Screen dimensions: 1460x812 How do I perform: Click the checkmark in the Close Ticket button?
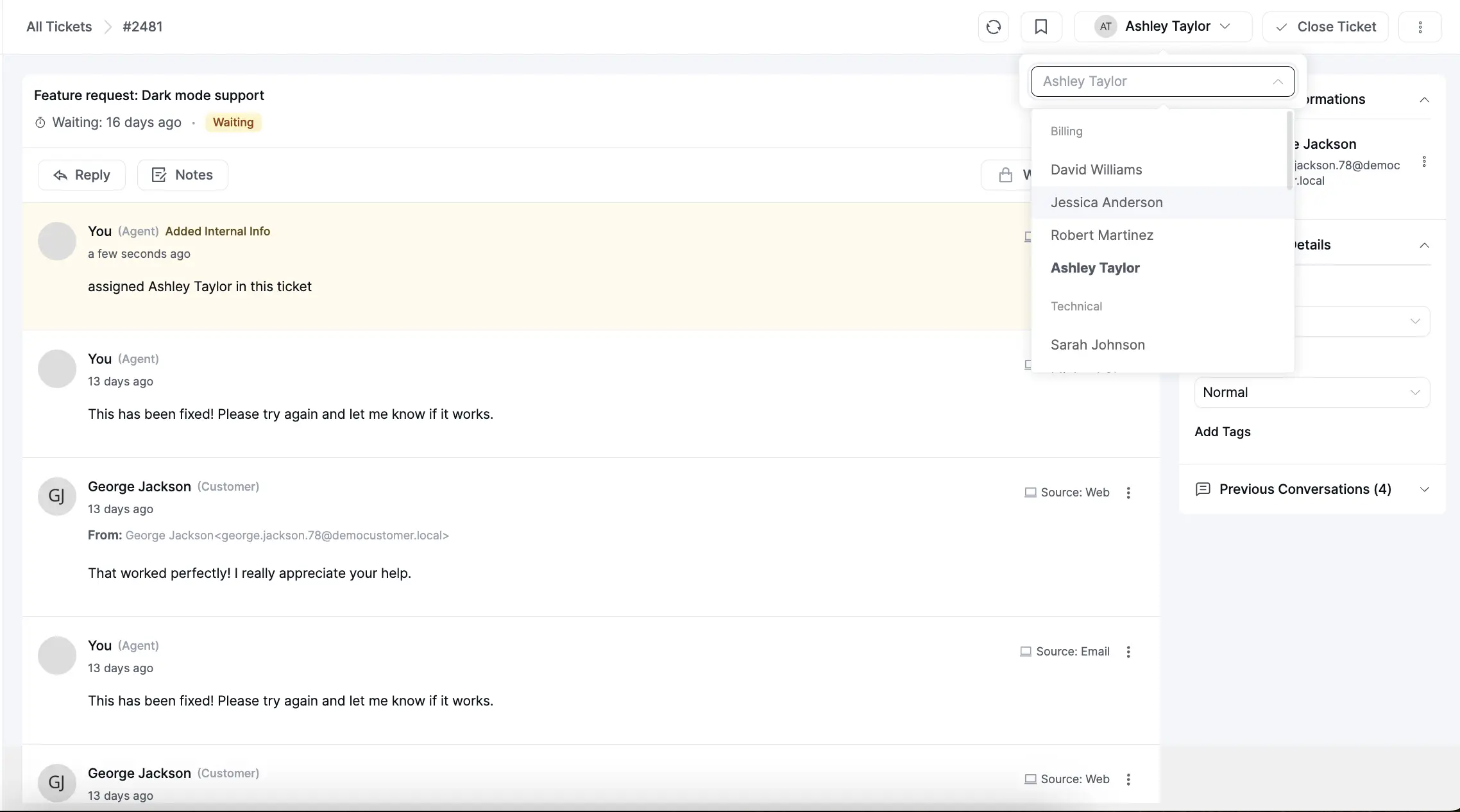(1281, 27)
